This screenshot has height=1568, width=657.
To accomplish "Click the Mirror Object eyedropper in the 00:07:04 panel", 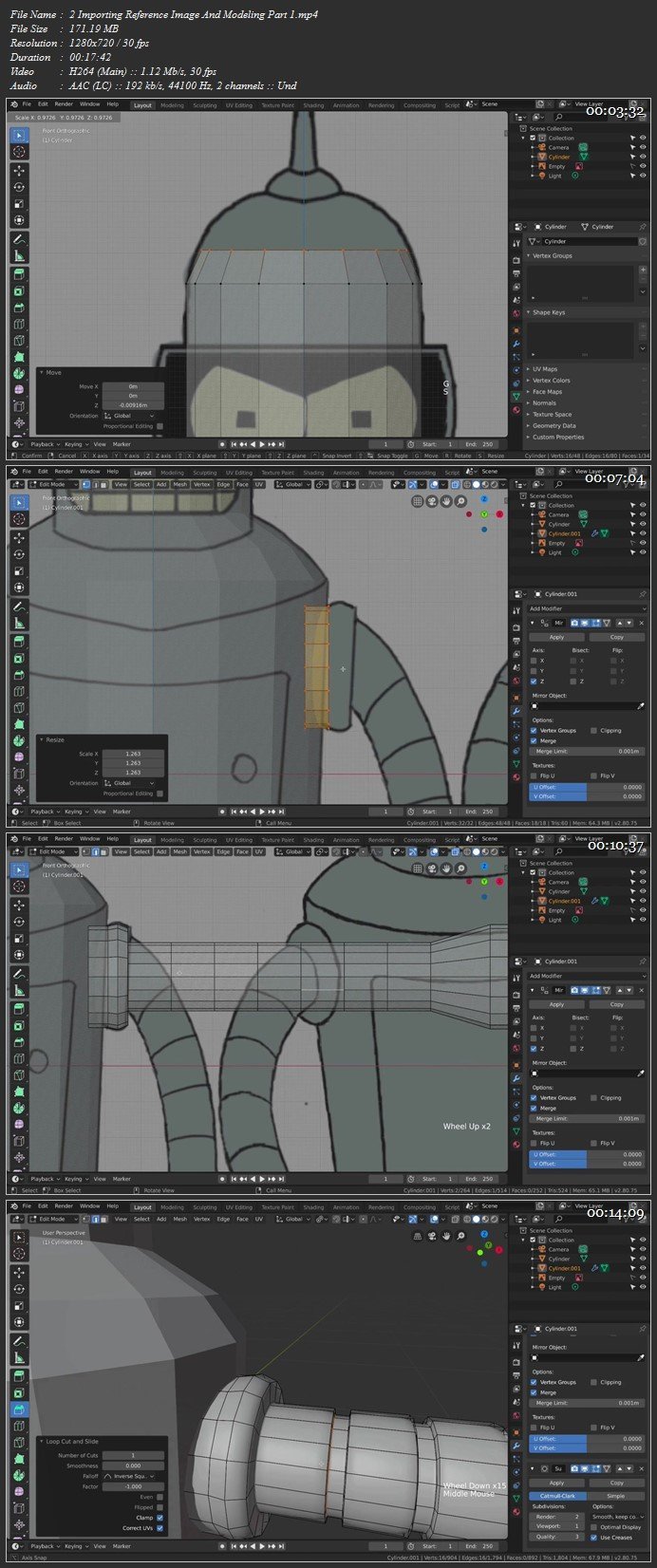I will point(640,706).
